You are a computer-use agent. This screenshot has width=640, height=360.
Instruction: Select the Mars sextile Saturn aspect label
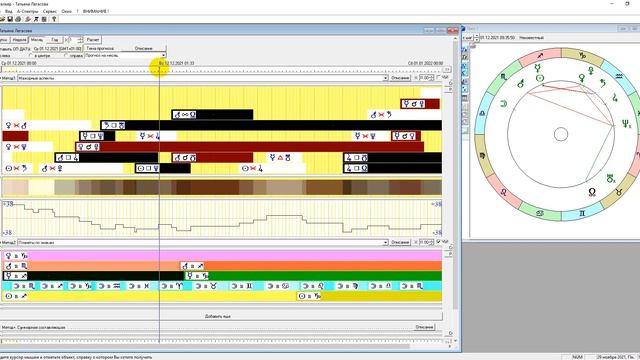coord(381,115)
